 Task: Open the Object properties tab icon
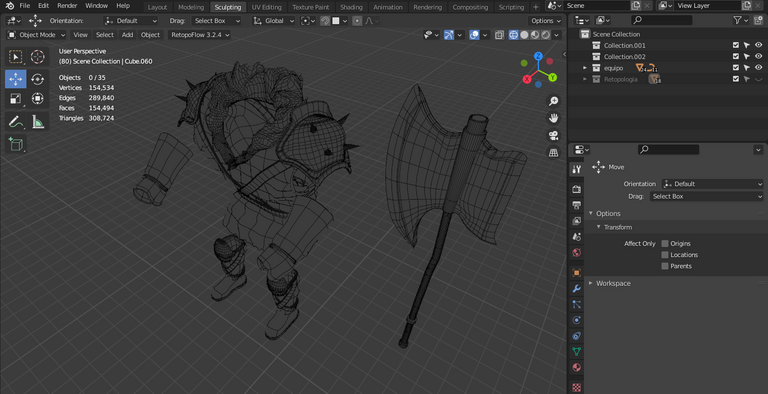pyautogui.click(x=576, y=272)
